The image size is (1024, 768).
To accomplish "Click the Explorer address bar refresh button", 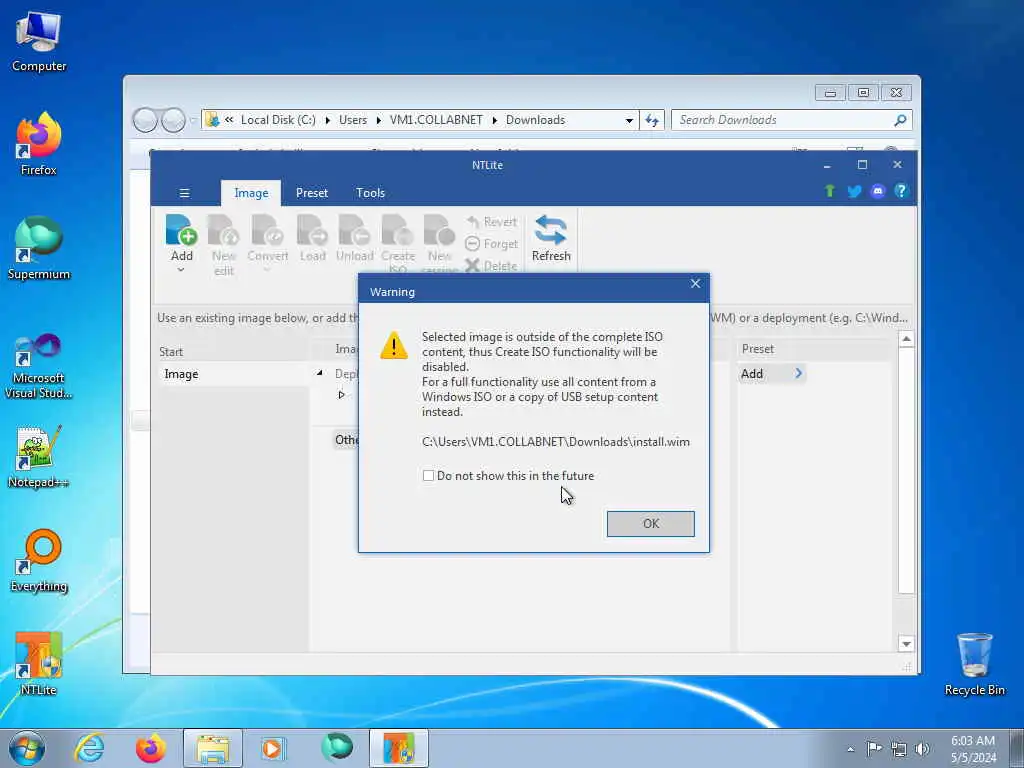I will [652, 120].
